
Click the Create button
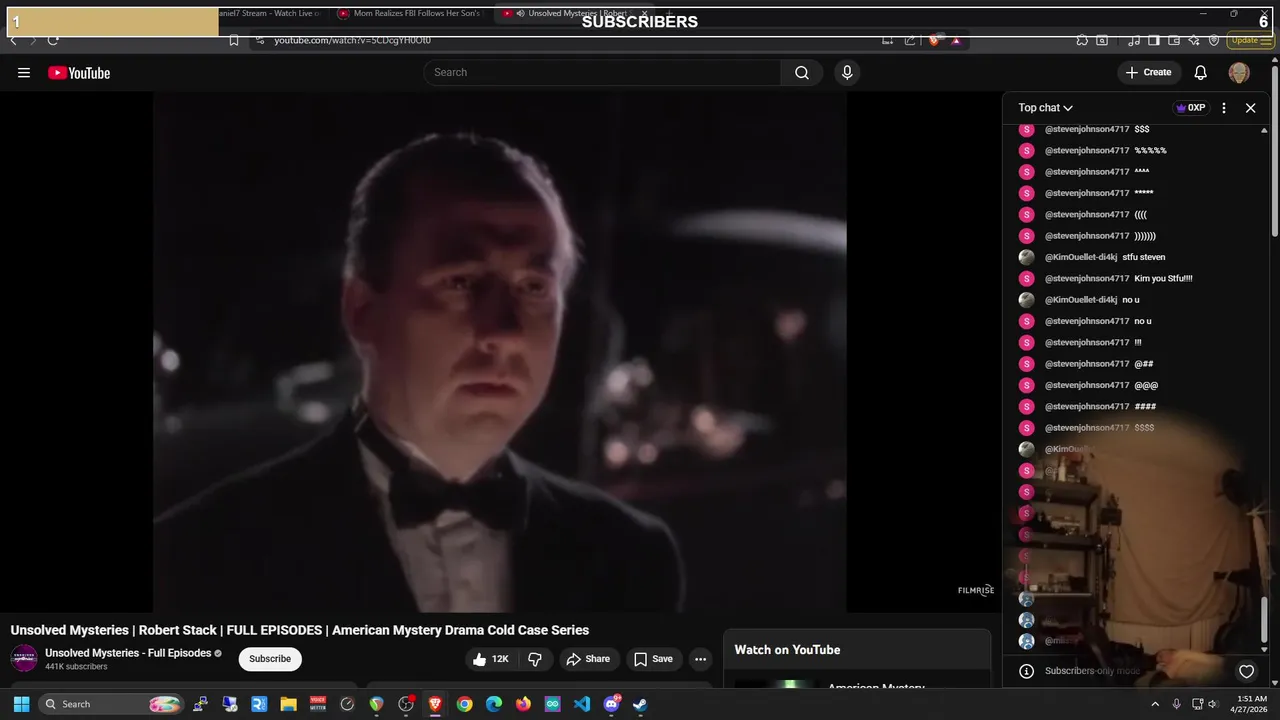[1148, 72]
